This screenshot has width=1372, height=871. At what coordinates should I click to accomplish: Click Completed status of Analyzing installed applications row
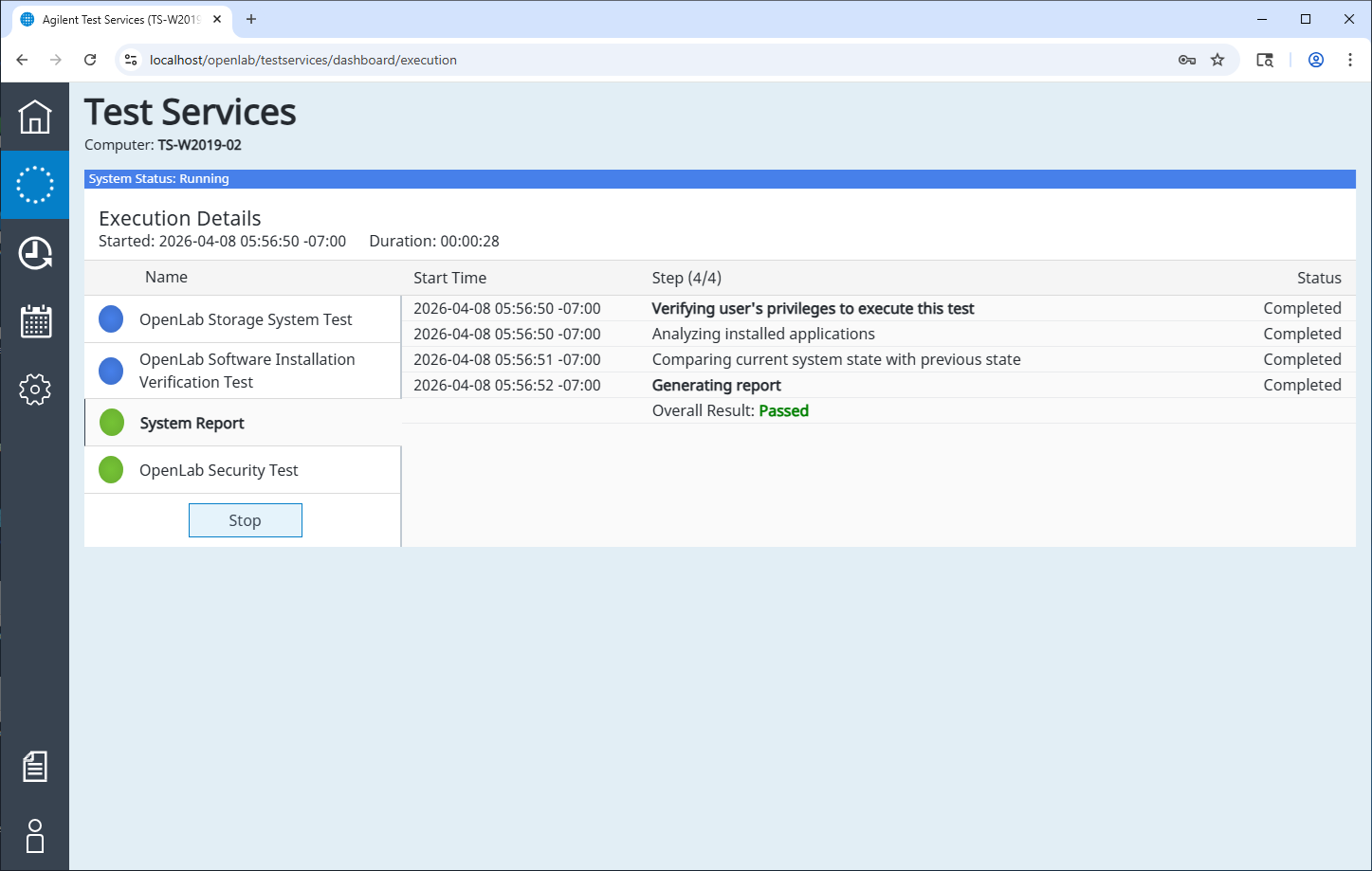tap(1302, 334)
